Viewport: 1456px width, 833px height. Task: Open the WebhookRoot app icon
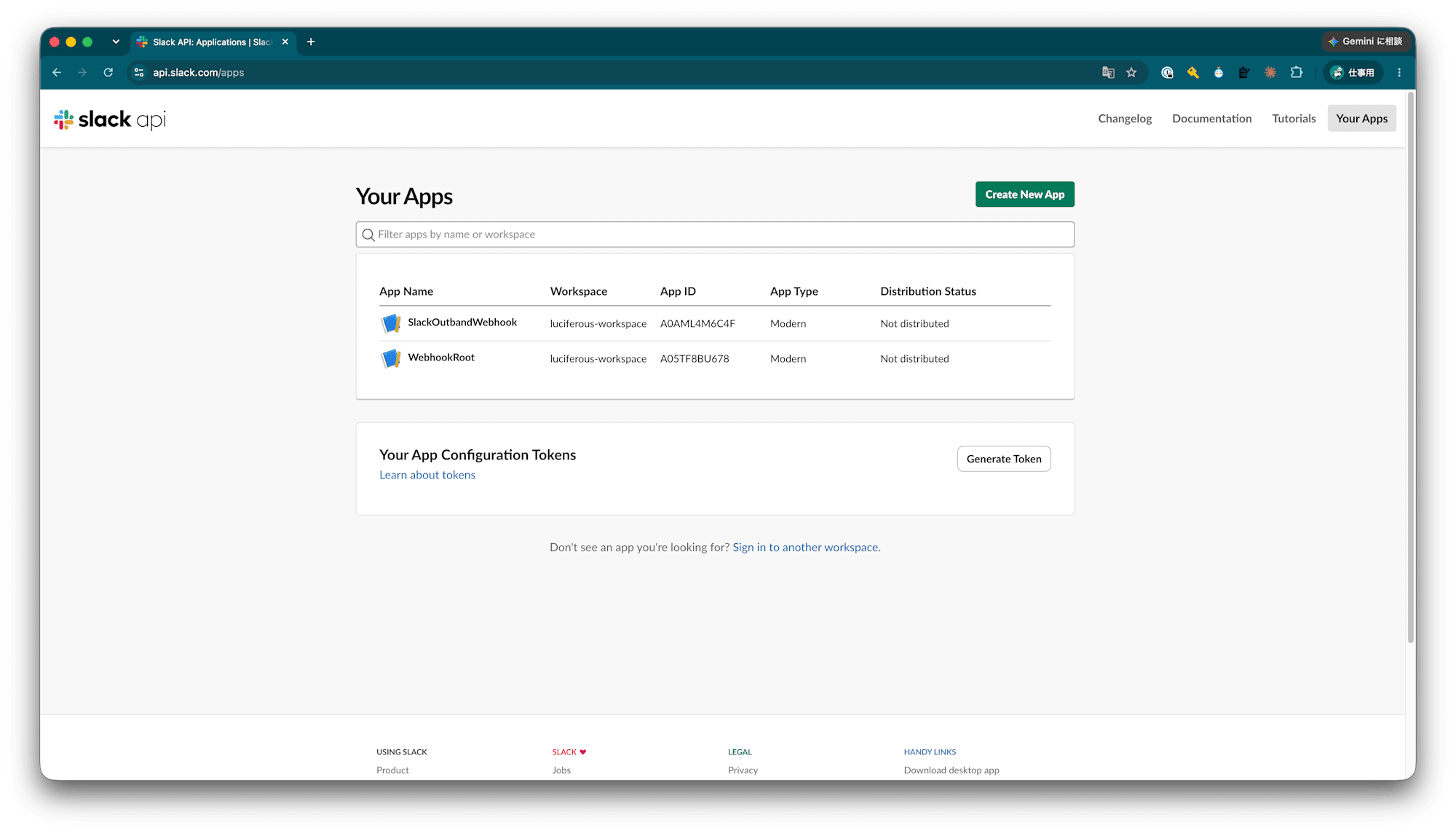click(391, 358)
